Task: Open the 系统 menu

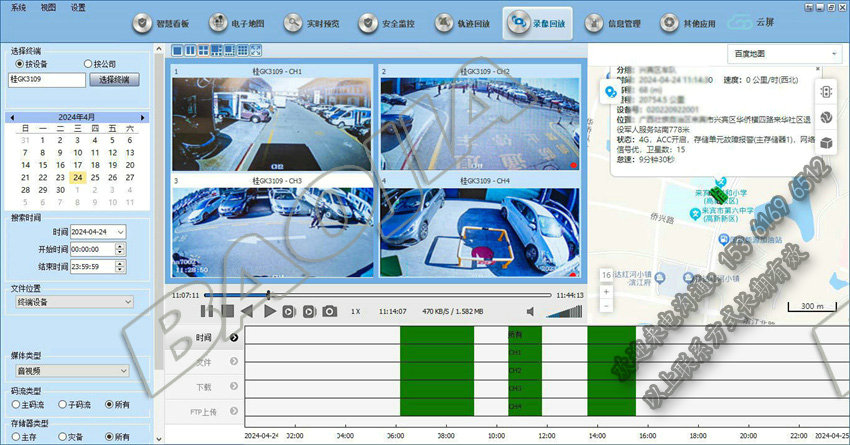Action: tap(19, 7)
